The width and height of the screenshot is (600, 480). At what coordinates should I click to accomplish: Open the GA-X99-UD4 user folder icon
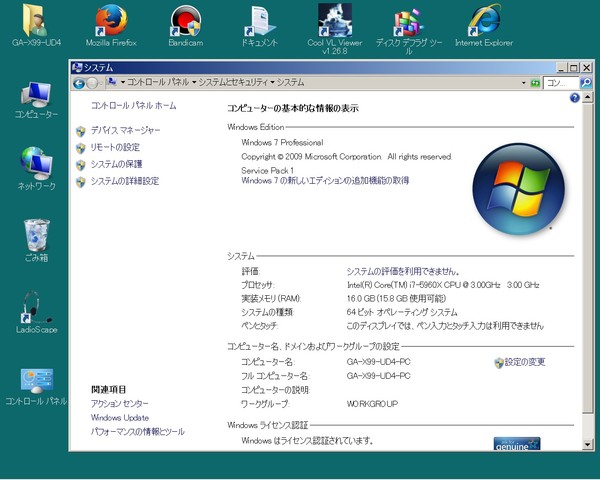(36, 25)
